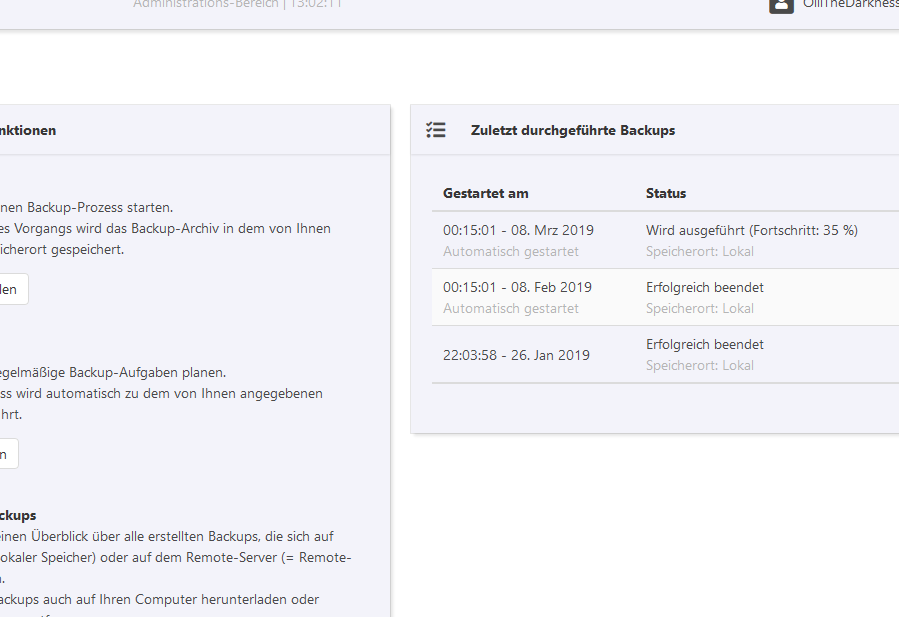Click Speicherort: Lokal under the running backup

[x=700, y=252]
